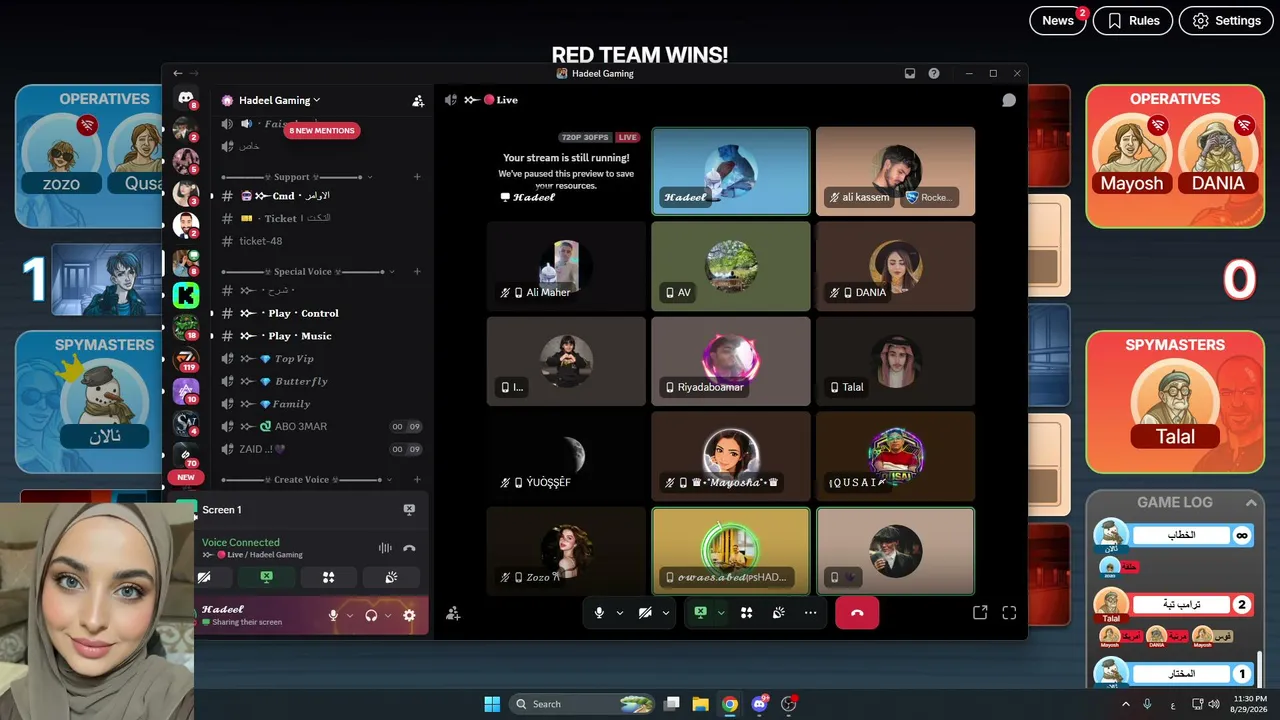Show the voice channel chat
Viewport: 1280px width, 720px height.
pyautogui.click(x=1009, y=100)
